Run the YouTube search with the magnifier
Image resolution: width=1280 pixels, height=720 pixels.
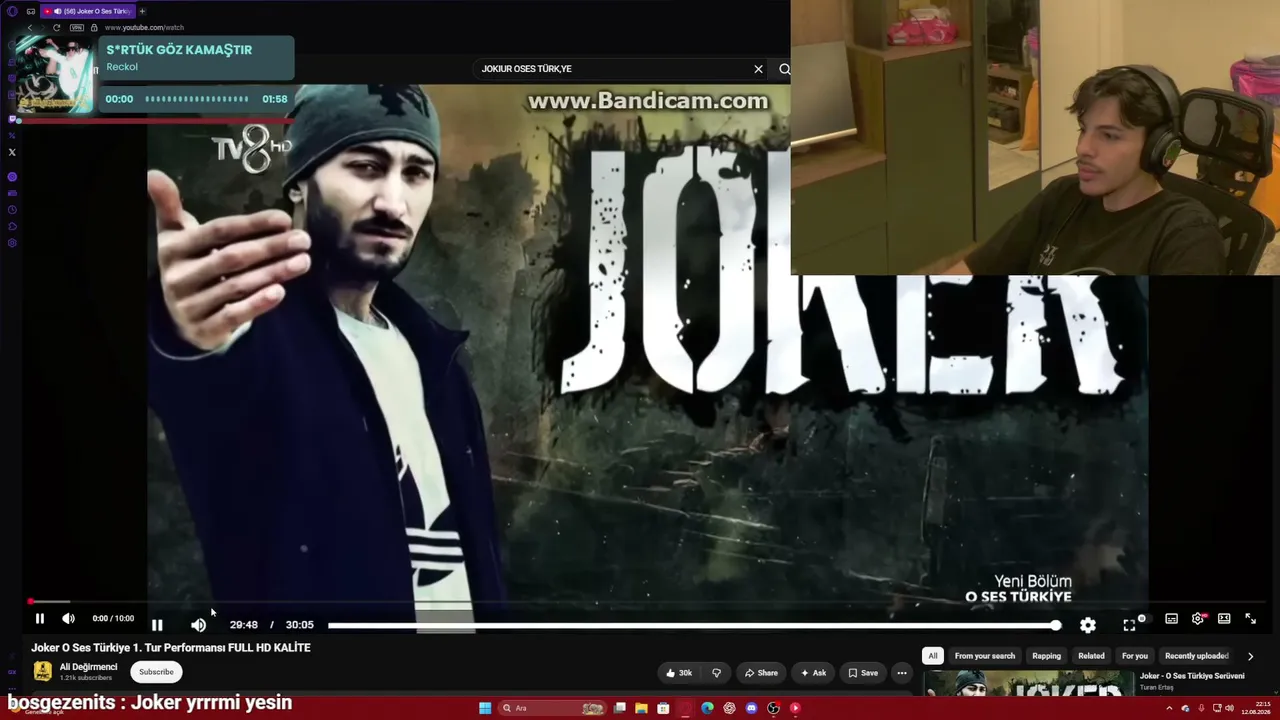(784, 69)
